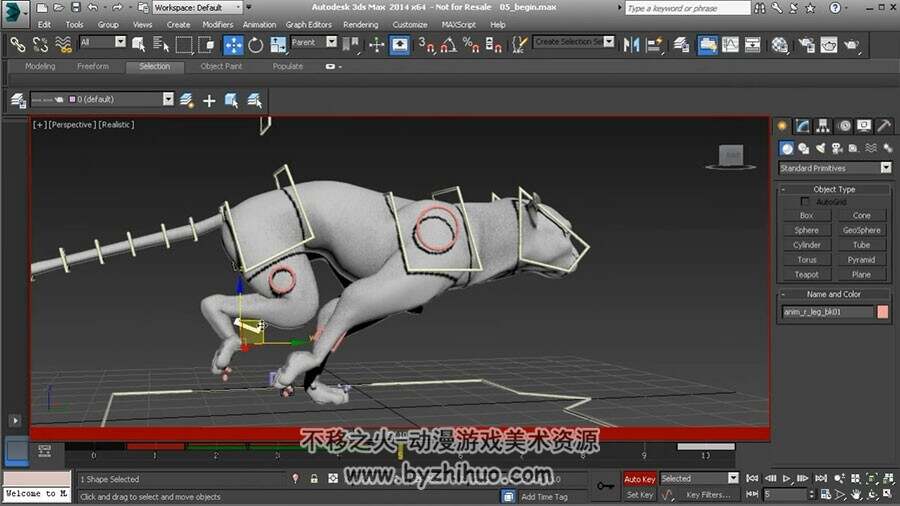Click the object name field anim_r_leg_bk01

[x=828, y=312]
